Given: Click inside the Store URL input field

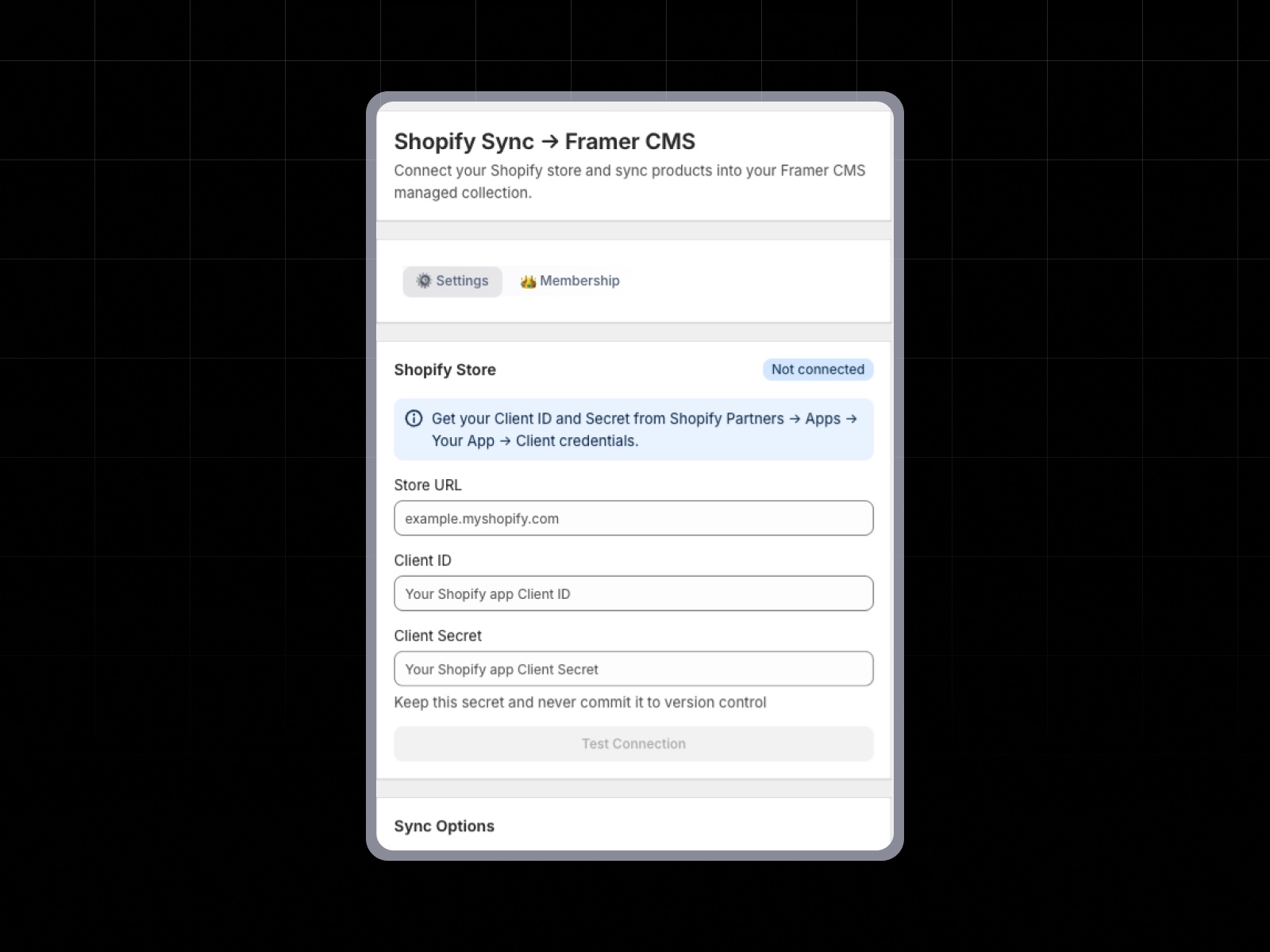Looking at the screenshot, I should point(633,518).
